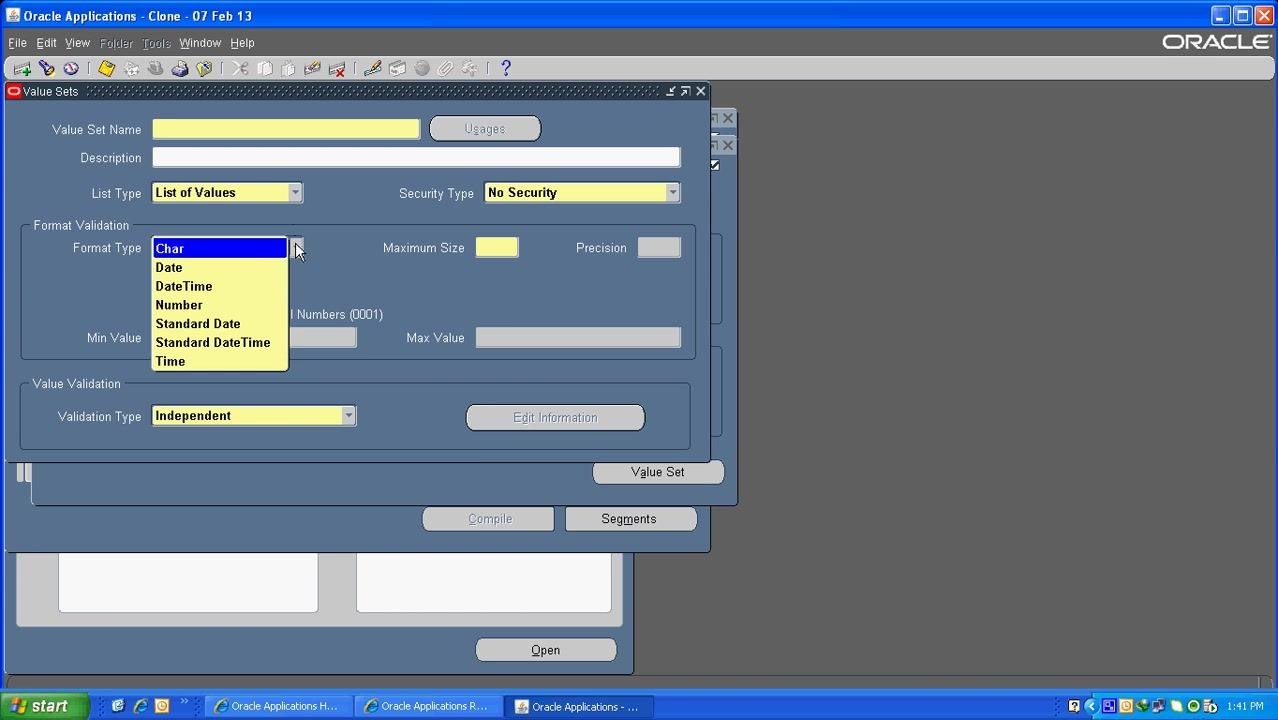The width and height of the screenshot is (1278, 720).
Task: Select Number in Format Type list
Action: click(219, 305)
